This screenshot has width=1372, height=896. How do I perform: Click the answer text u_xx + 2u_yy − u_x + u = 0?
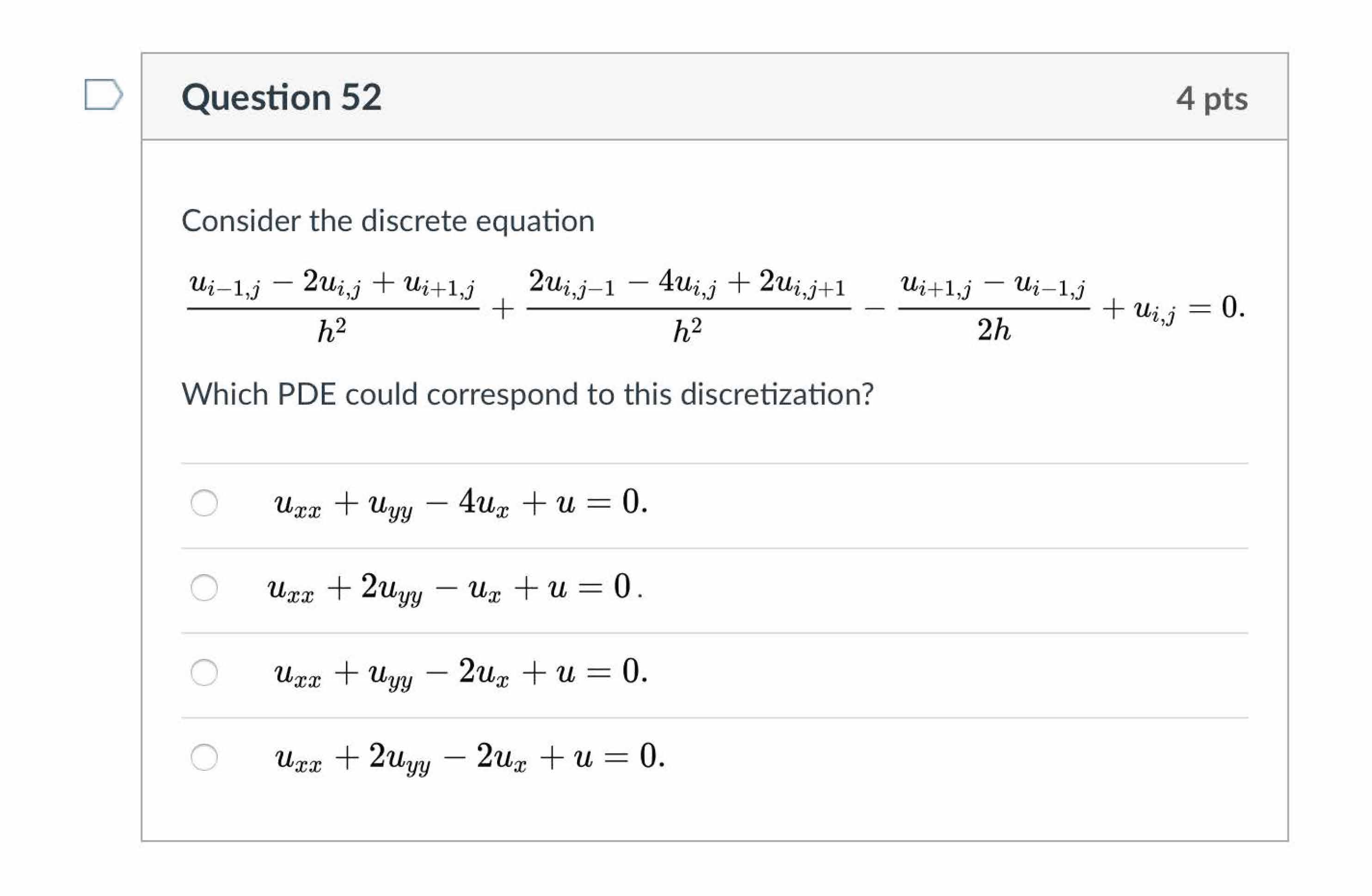coord(455,588)
